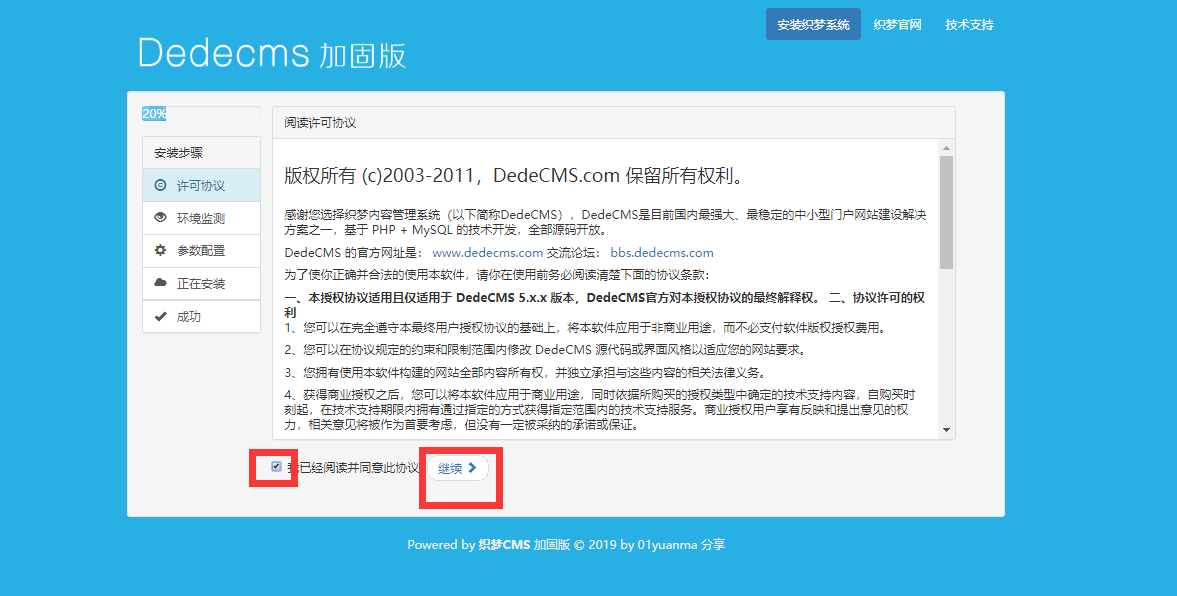Select the gear icon beside 参数配置

pyautogui.click(x=160, y=251)
